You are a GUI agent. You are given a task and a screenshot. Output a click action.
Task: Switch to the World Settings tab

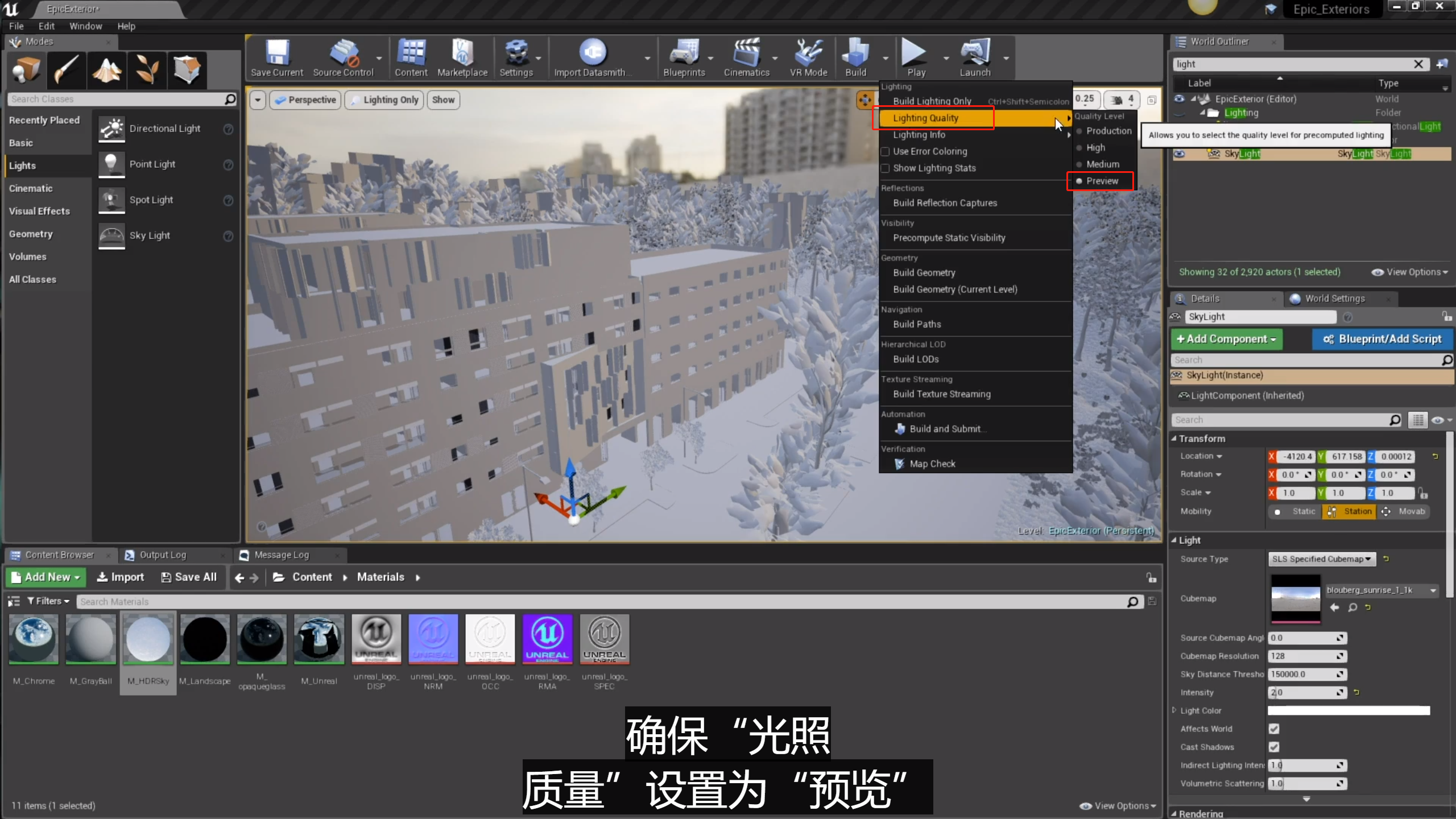[1334, 299]
